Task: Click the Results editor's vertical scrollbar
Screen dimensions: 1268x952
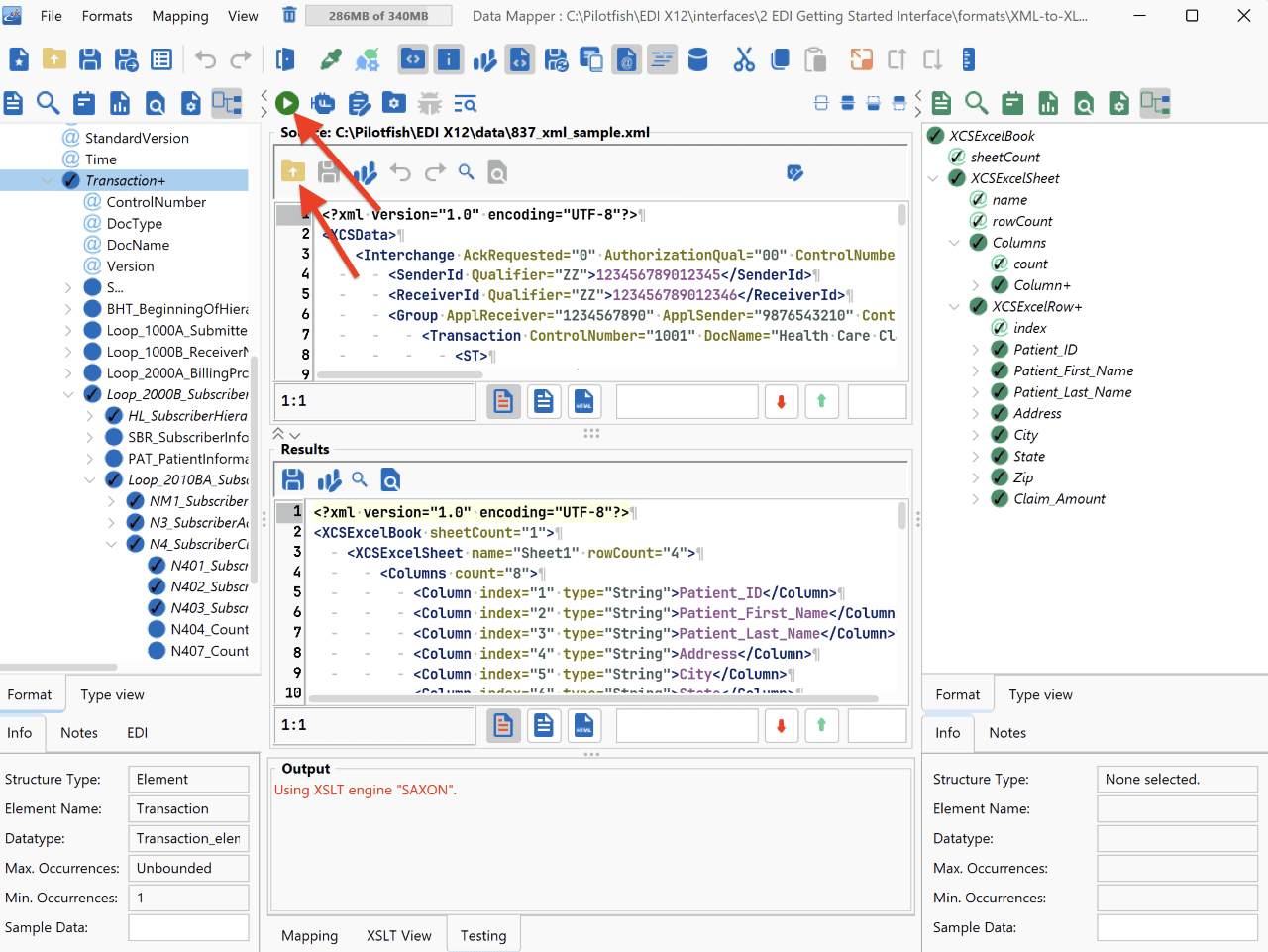Action: click(x=901, y=515)
